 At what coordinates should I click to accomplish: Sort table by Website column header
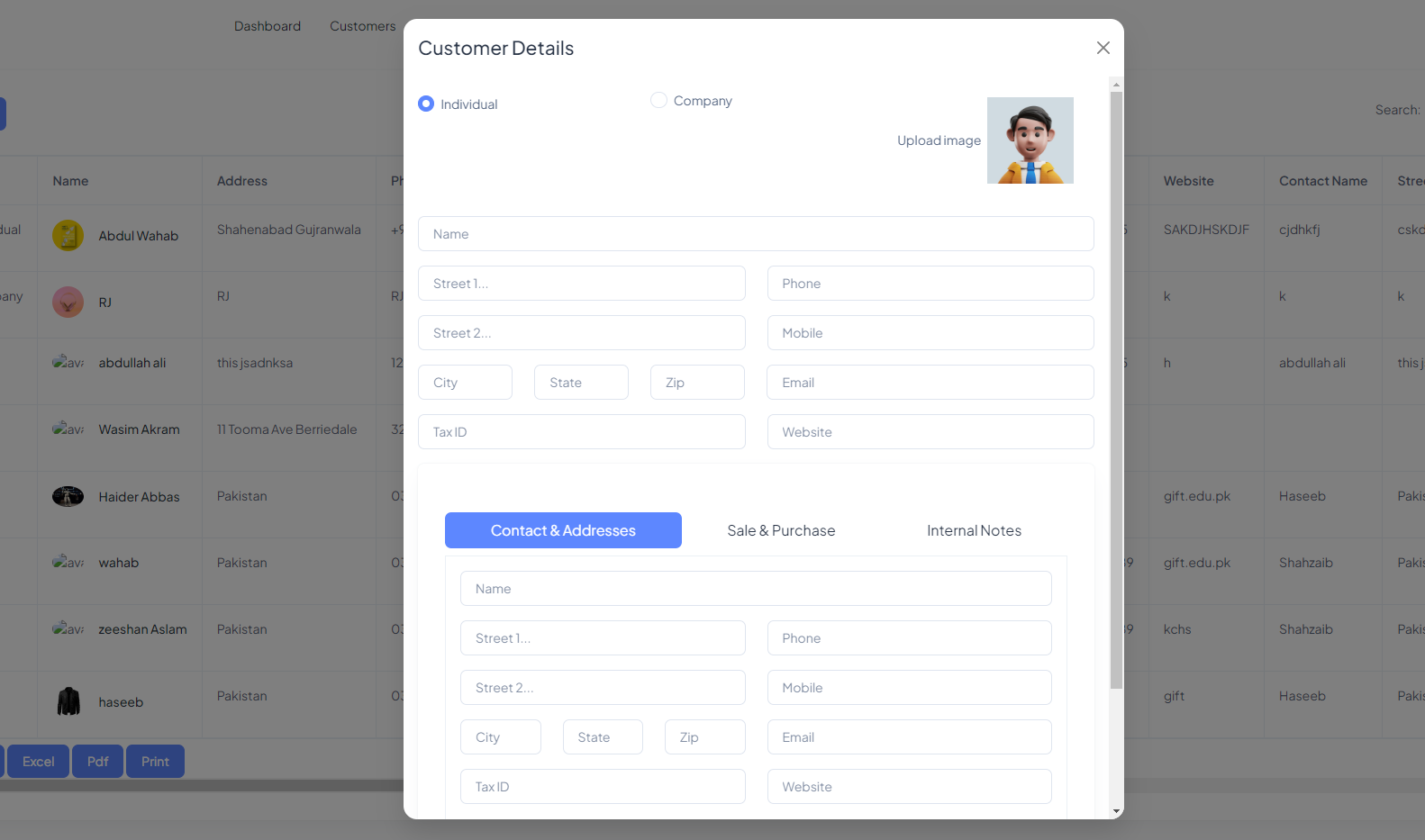coord(1188,181)
